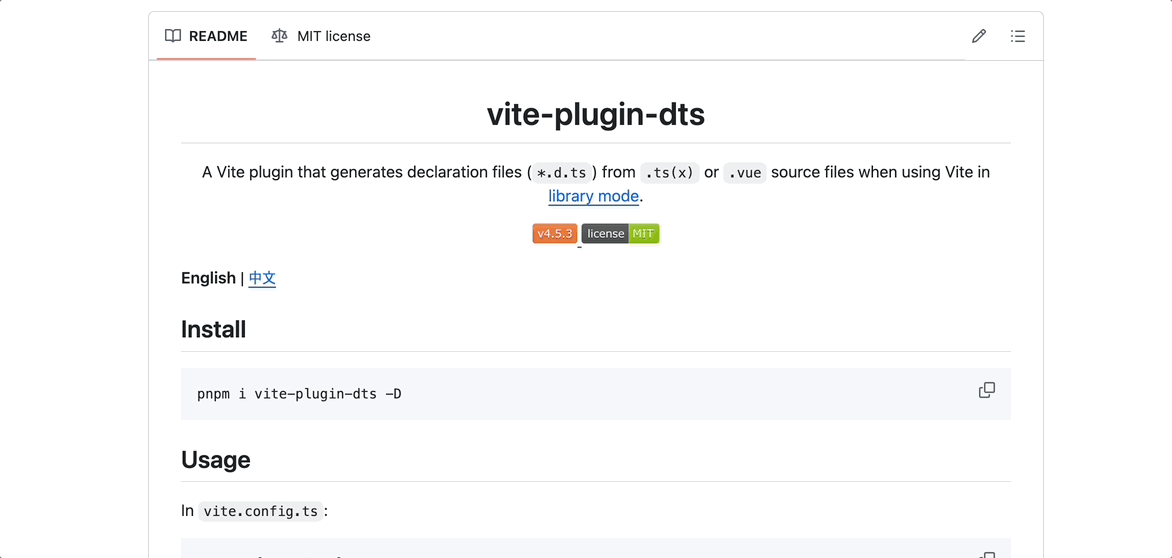
Task: Follow the library mode link
Action: coord(593,196)
